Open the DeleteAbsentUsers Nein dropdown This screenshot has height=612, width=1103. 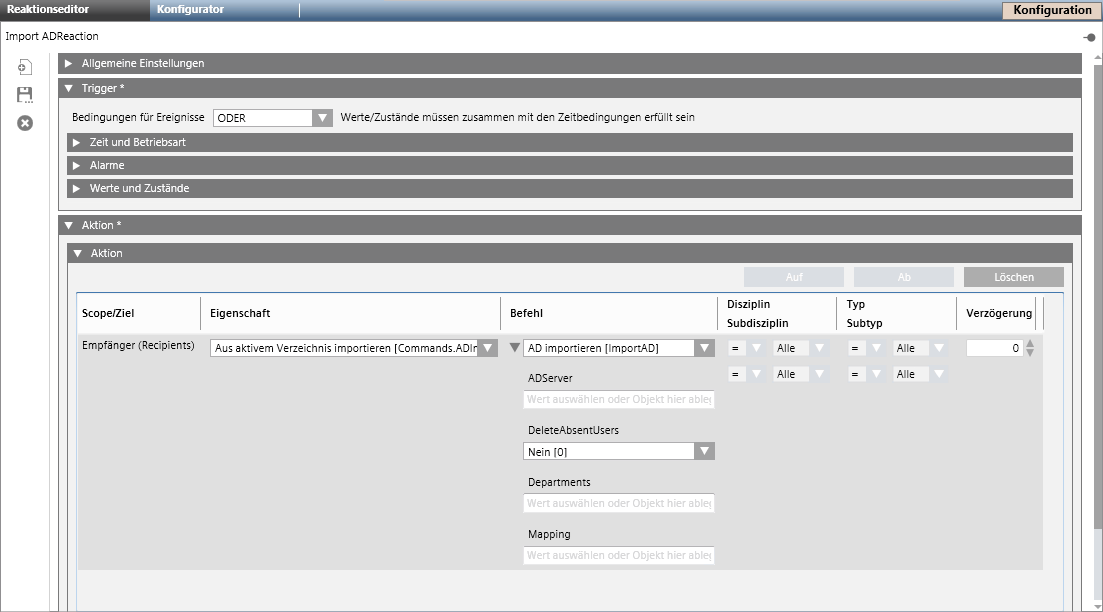[705, 451]
